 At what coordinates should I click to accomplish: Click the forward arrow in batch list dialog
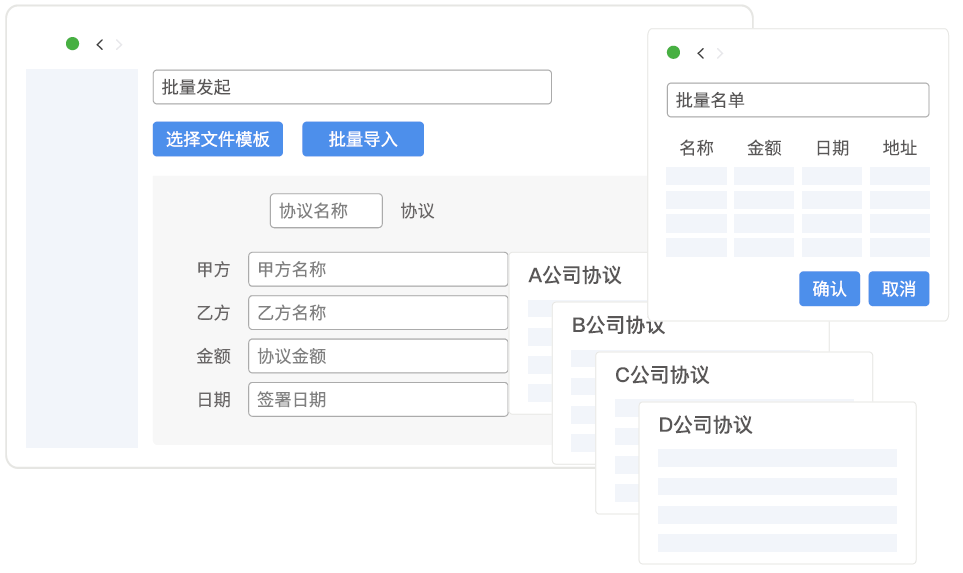click(x=720, y=53)
